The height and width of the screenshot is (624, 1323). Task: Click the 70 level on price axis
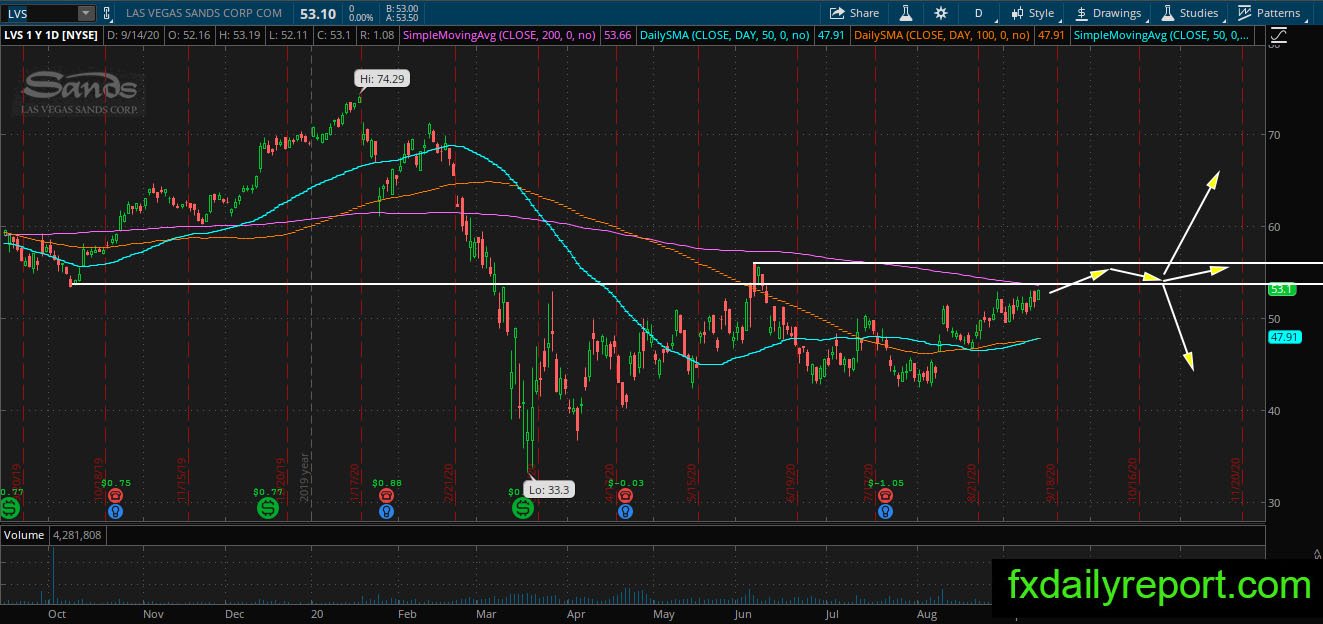(x=1274, y=134)
